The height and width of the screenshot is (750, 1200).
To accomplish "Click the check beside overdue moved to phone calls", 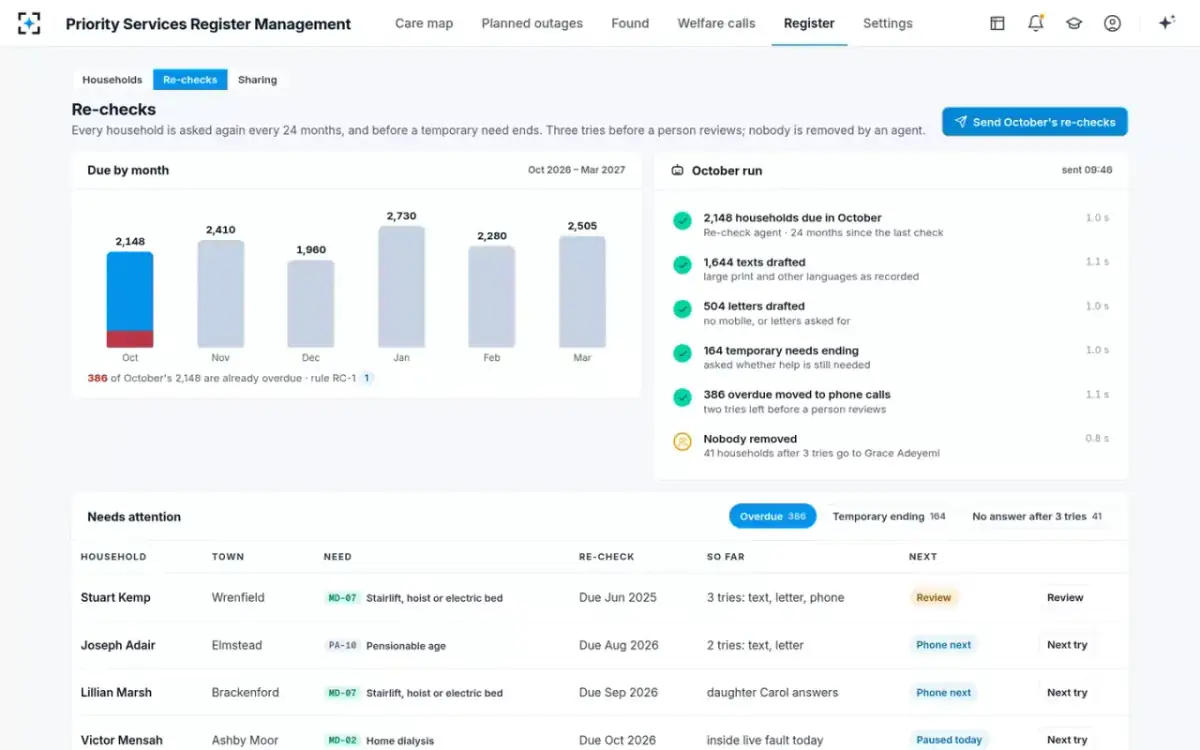I will click(x=682, y=397).
